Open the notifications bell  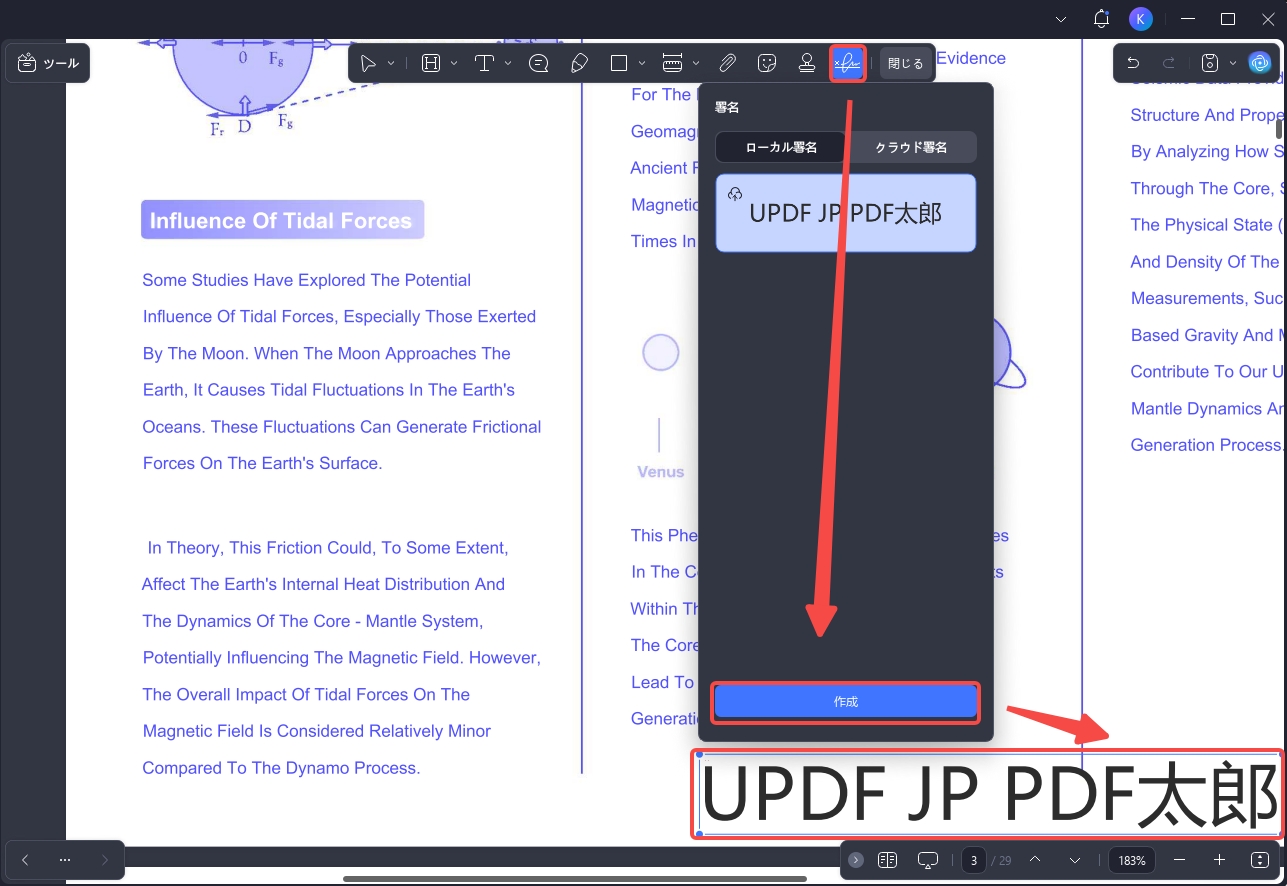pos(1102,18)
